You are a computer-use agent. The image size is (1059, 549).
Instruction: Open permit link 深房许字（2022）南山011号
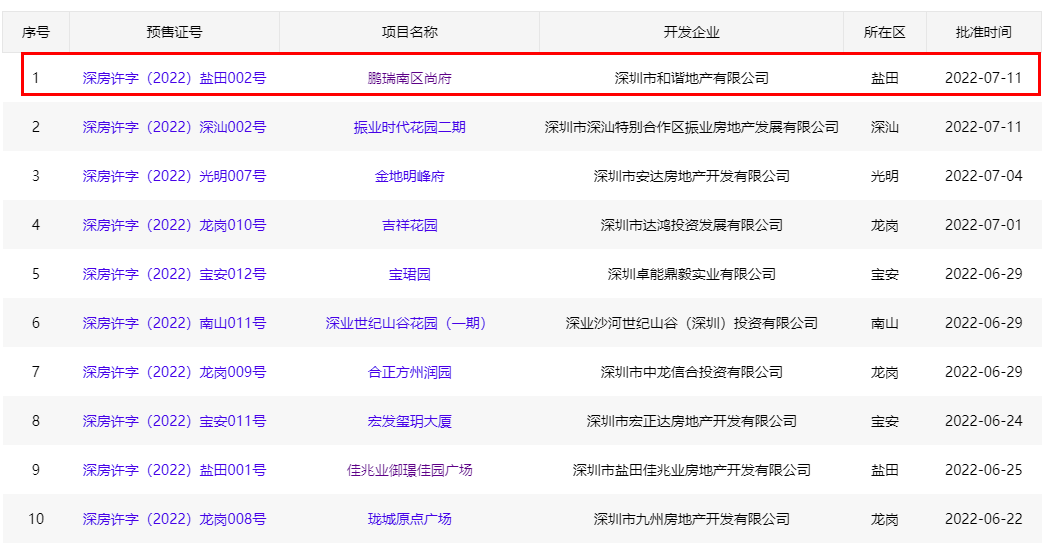[x=174, y=323]
